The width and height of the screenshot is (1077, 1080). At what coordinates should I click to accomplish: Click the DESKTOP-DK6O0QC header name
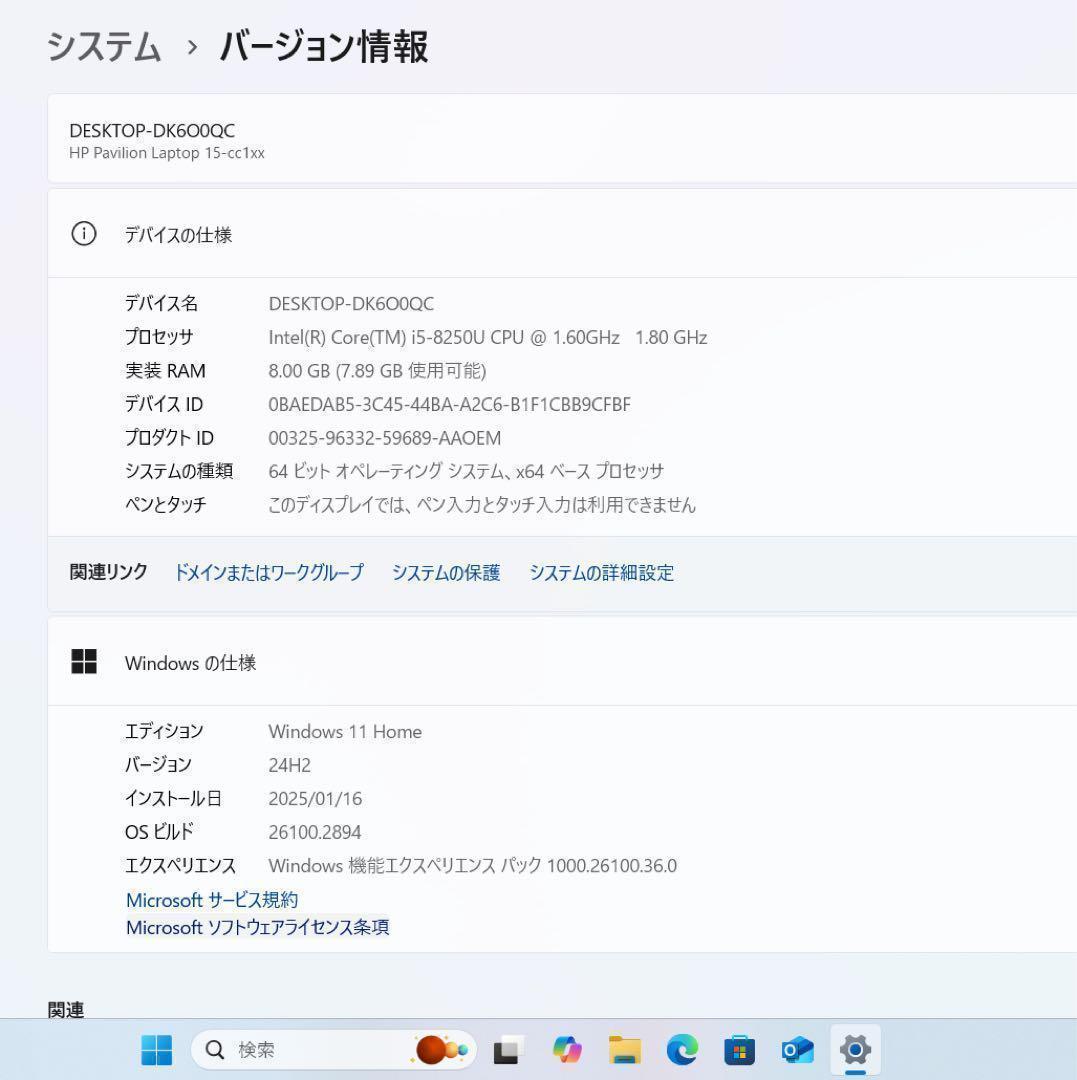tap(152, 130)
